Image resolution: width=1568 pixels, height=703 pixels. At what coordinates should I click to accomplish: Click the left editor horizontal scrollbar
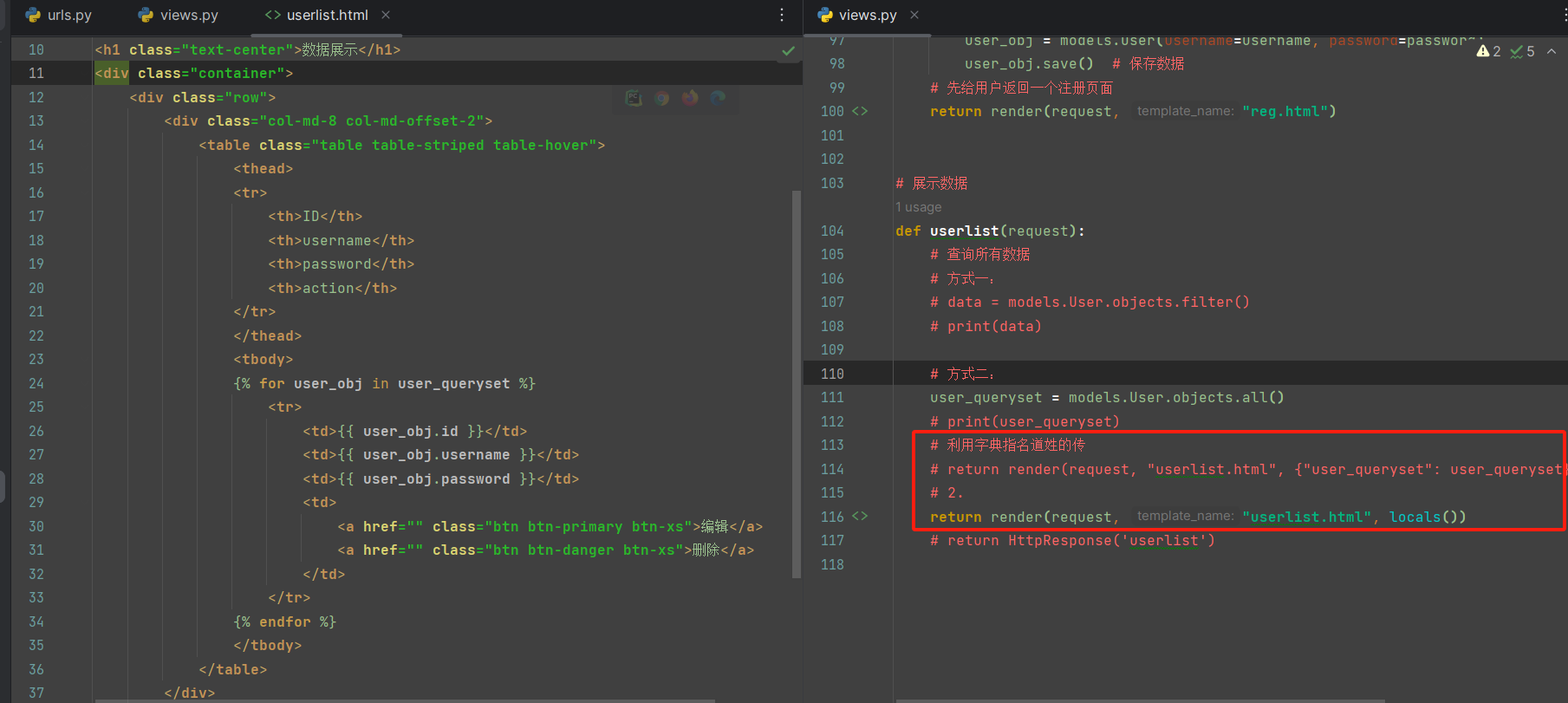405,700
